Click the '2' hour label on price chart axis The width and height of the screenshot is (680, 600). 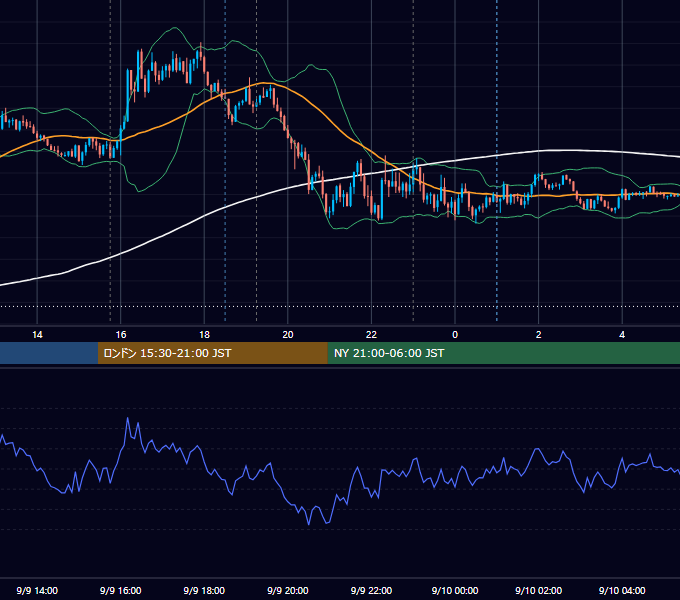point(539,335)
